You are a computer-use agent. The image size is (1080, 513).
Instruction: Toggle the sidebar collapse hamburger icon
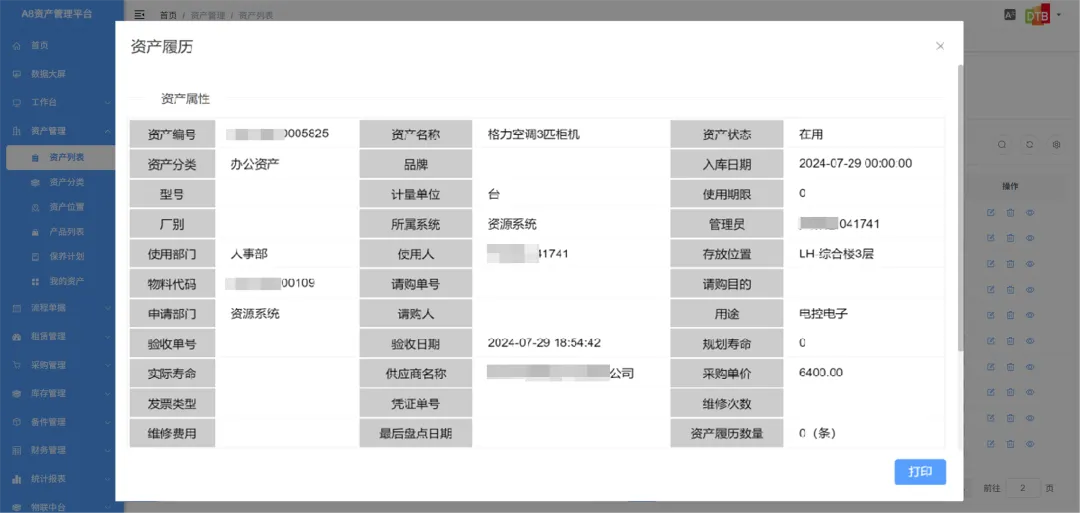coord(140,14)
